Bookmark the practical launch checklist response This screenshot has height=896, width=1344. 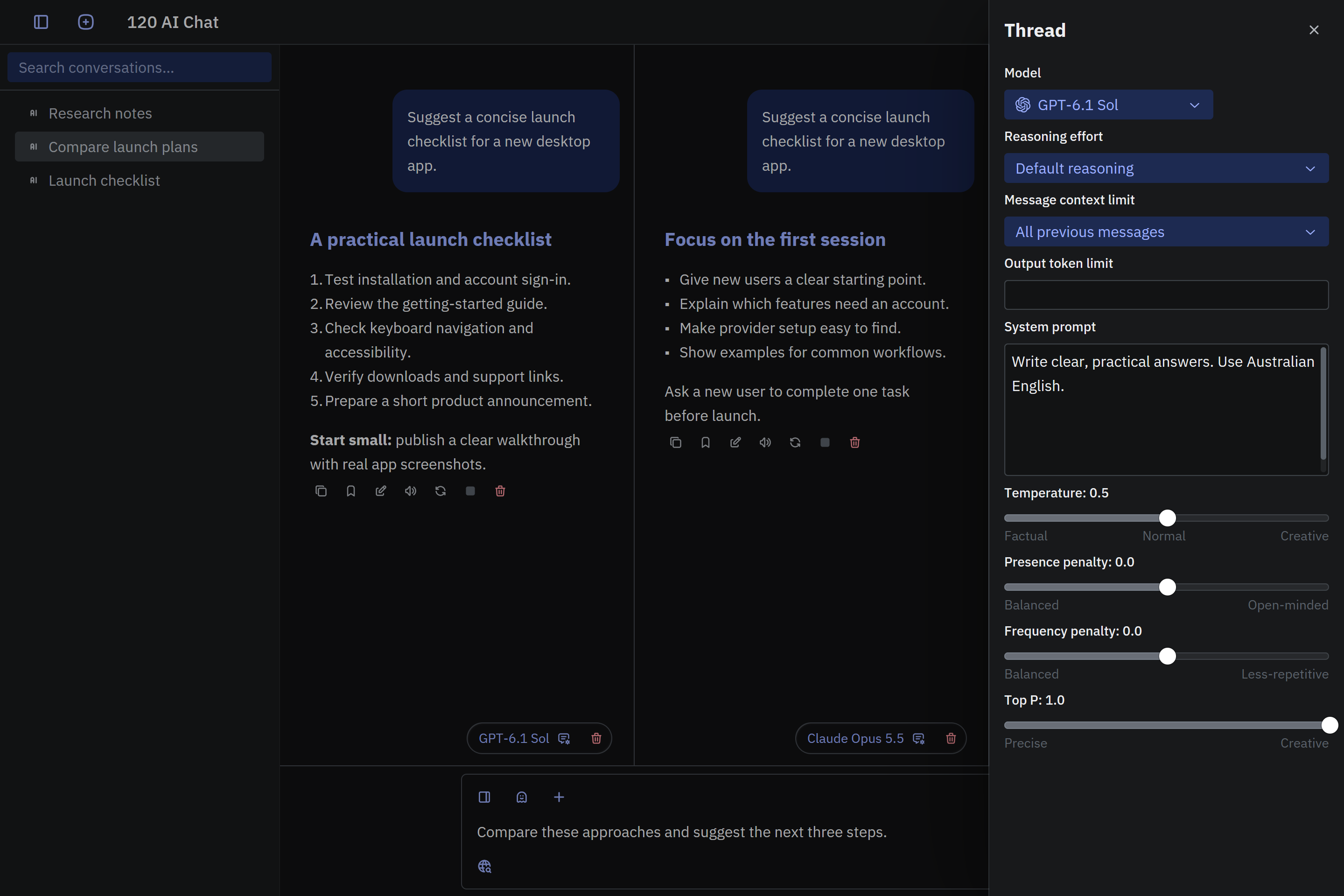point(351,491)
